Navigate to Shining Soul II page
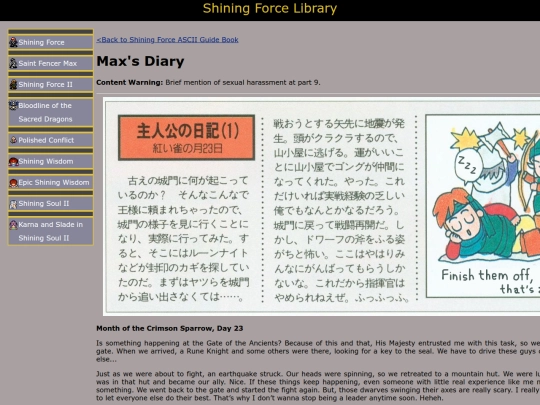This screenshot has height=405, width=540. [51, 204]
